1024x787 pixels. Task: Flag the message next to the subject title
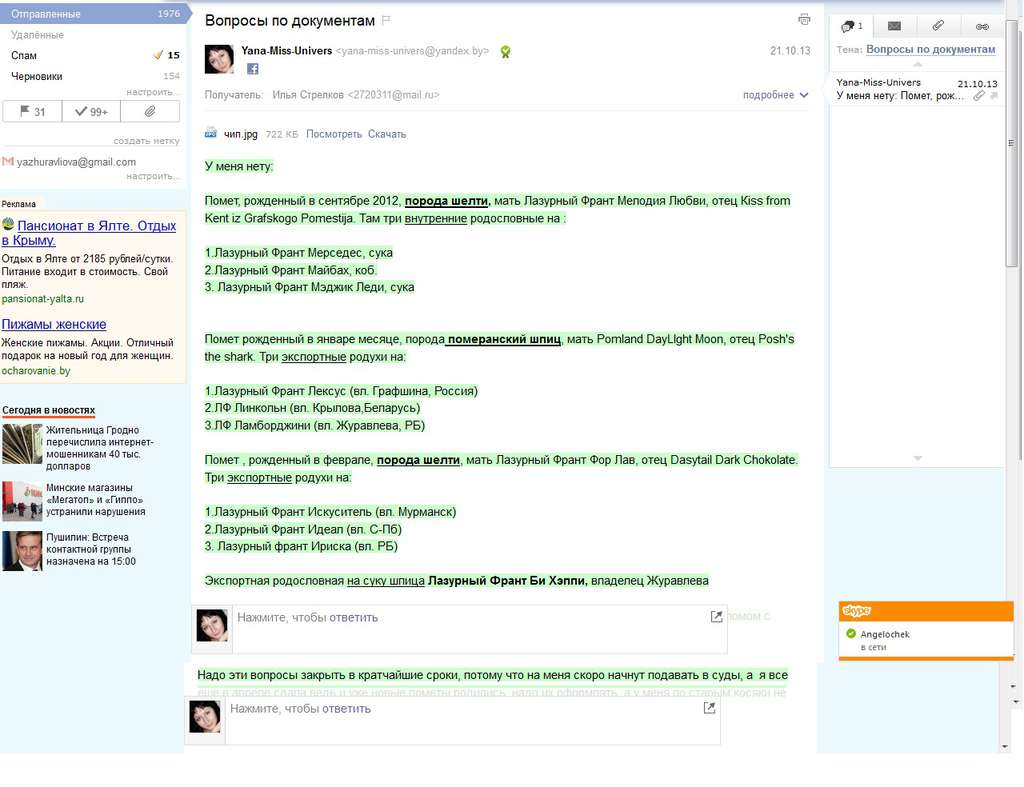(386, 20)
